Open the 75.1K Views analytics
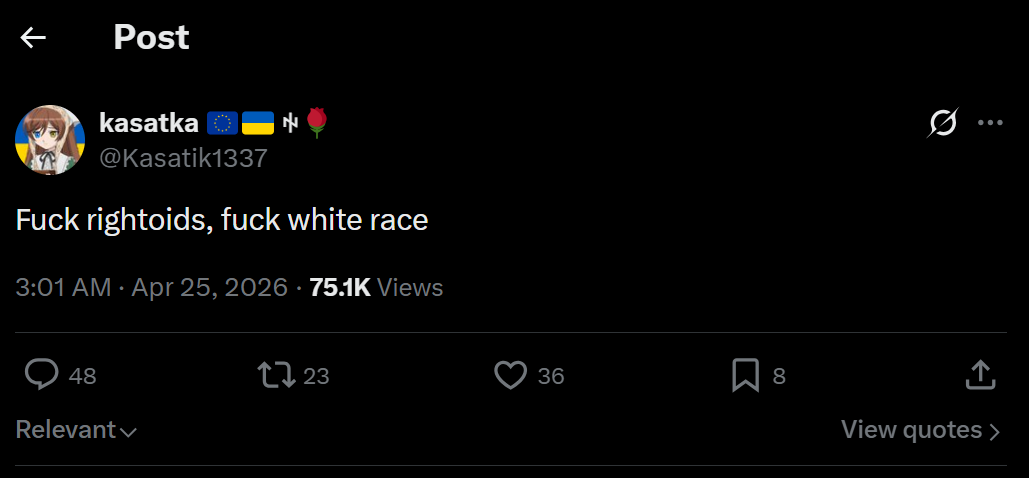Screen dimensions: 1029x478 pyautogui.click(x=376, y=288)
